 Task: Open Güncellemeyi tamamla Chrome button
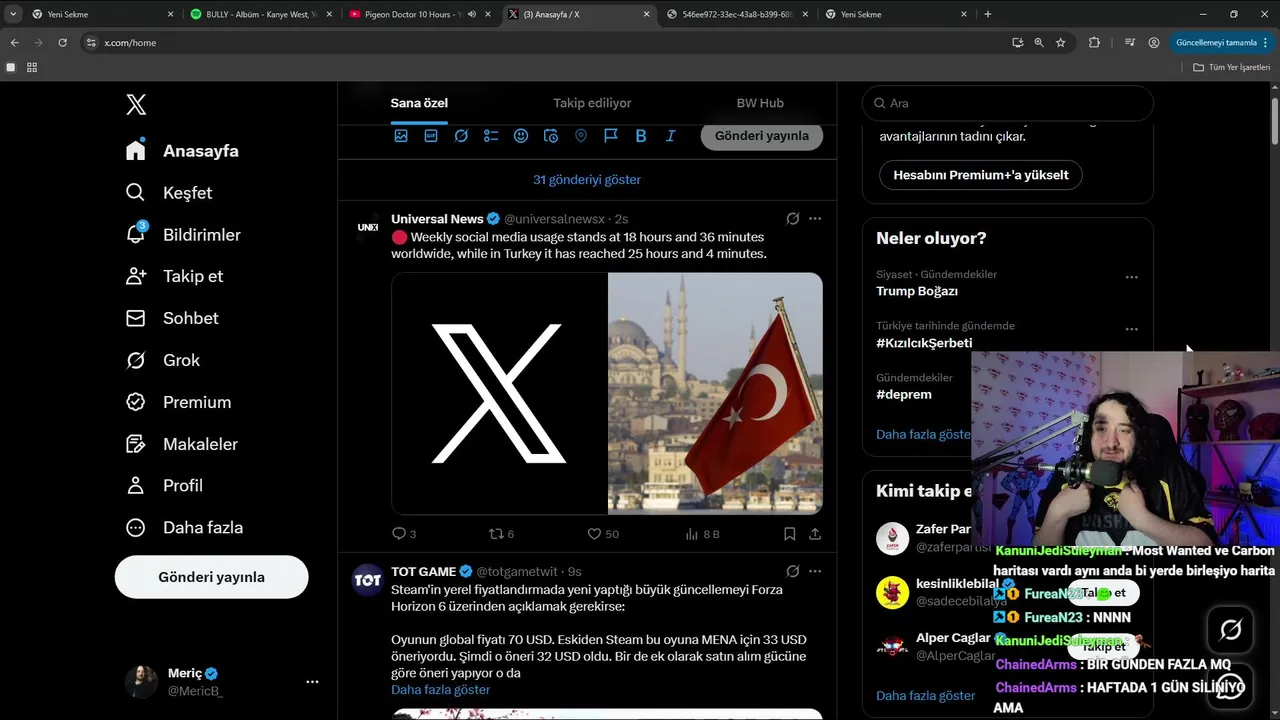coord(1220,43)
